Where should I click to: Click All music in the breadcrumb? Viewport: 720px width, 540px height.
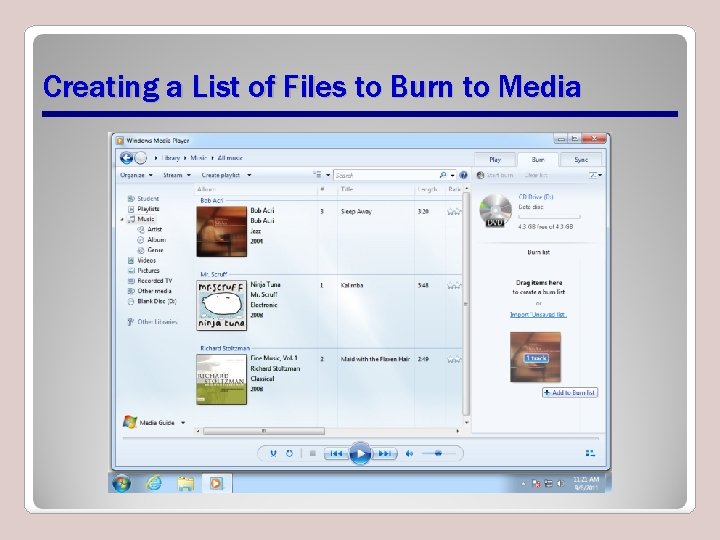(230, 158)
